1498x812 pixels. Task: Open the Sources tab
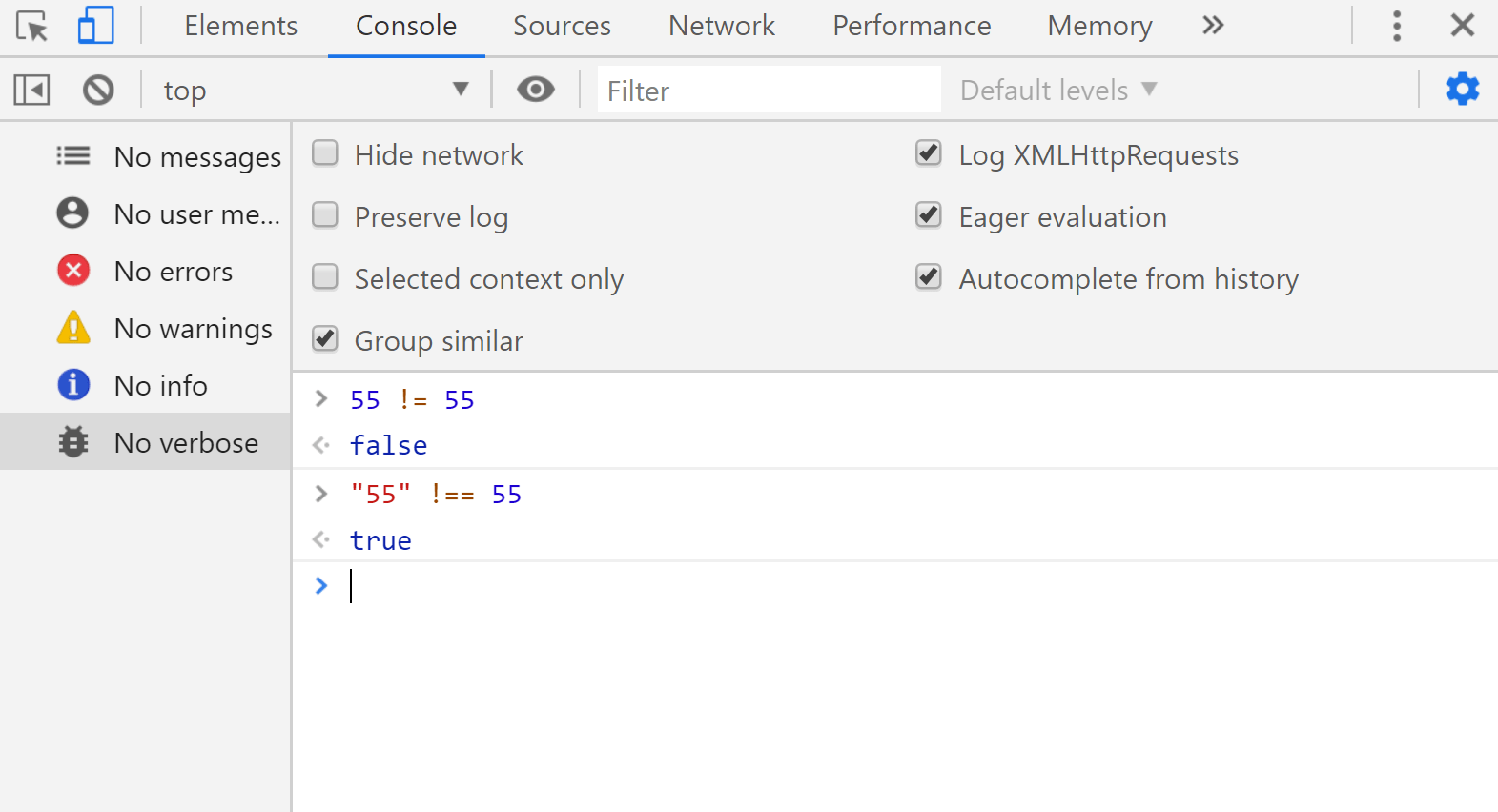tap(562, 26)
